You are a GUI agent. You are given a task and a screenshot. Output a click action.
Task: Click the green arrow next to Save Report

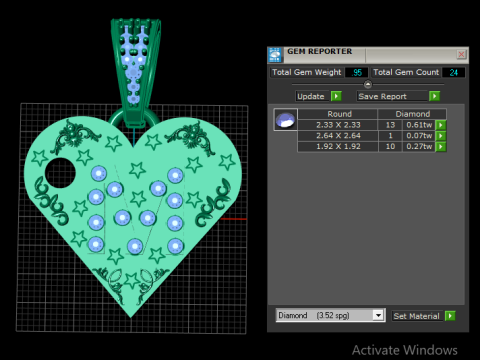[x=434, y=96]
